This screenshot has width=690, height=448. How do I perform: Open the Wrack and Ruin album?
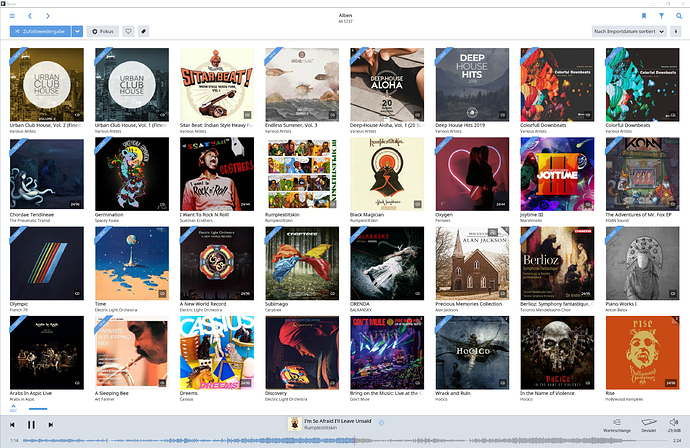coord(472,353)
